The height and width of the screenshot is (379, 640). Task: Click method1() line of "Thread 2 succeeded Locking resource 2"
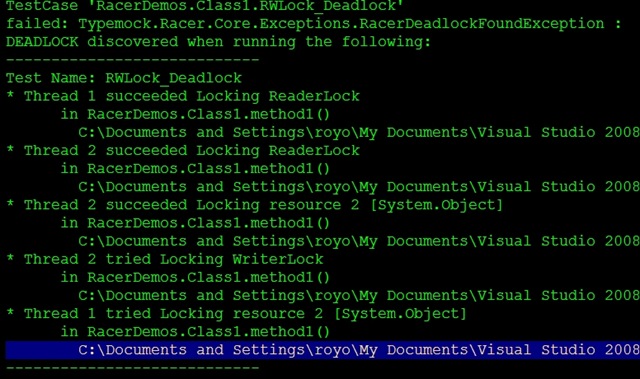point(195,223)
